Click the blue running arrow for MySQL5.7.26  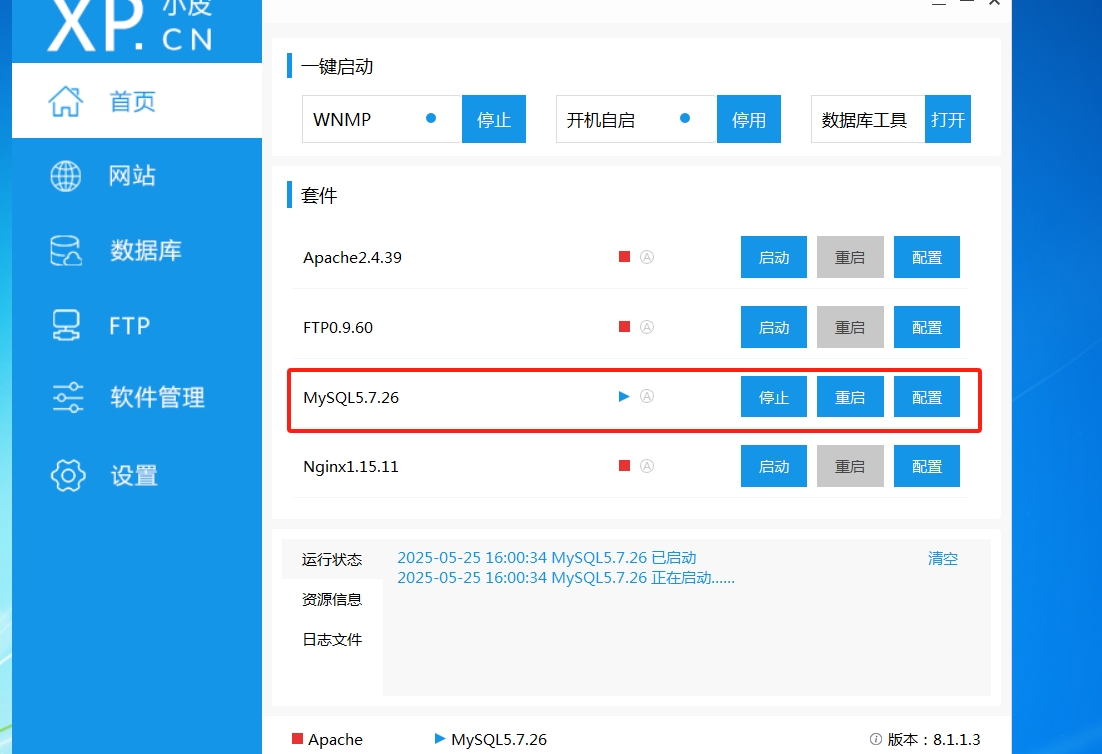click(624, 396)
